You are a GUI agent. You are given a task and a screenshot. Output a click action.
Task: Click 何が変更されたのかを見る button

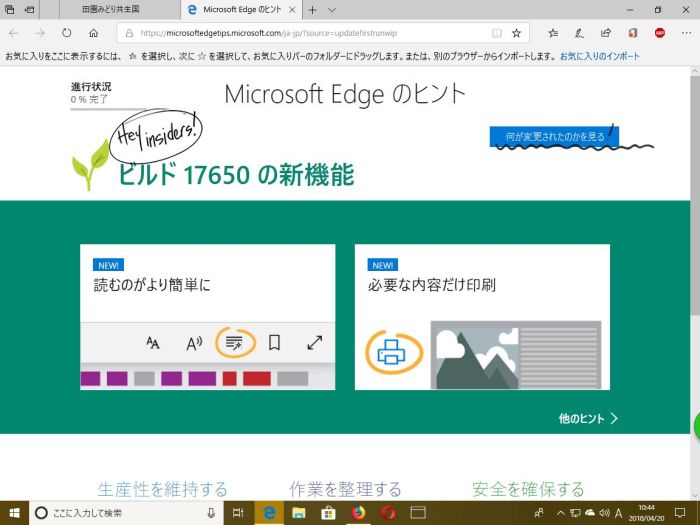(x=554, y=137)
